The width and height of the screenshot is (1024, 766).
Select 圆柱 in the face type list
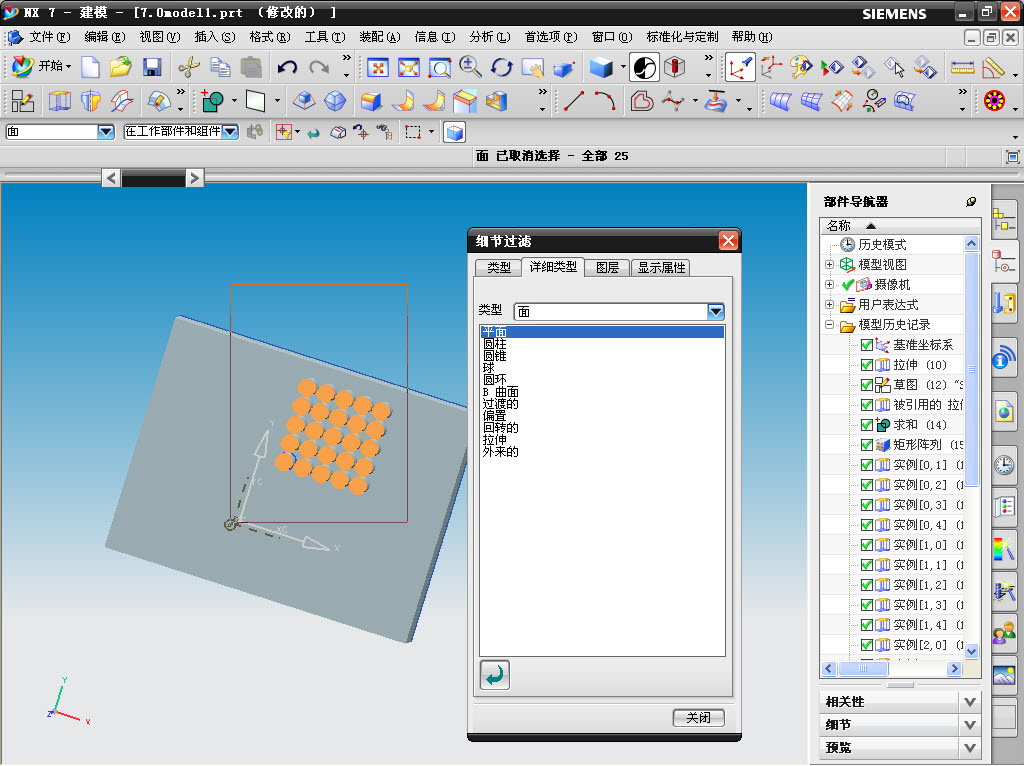[494, 344]
